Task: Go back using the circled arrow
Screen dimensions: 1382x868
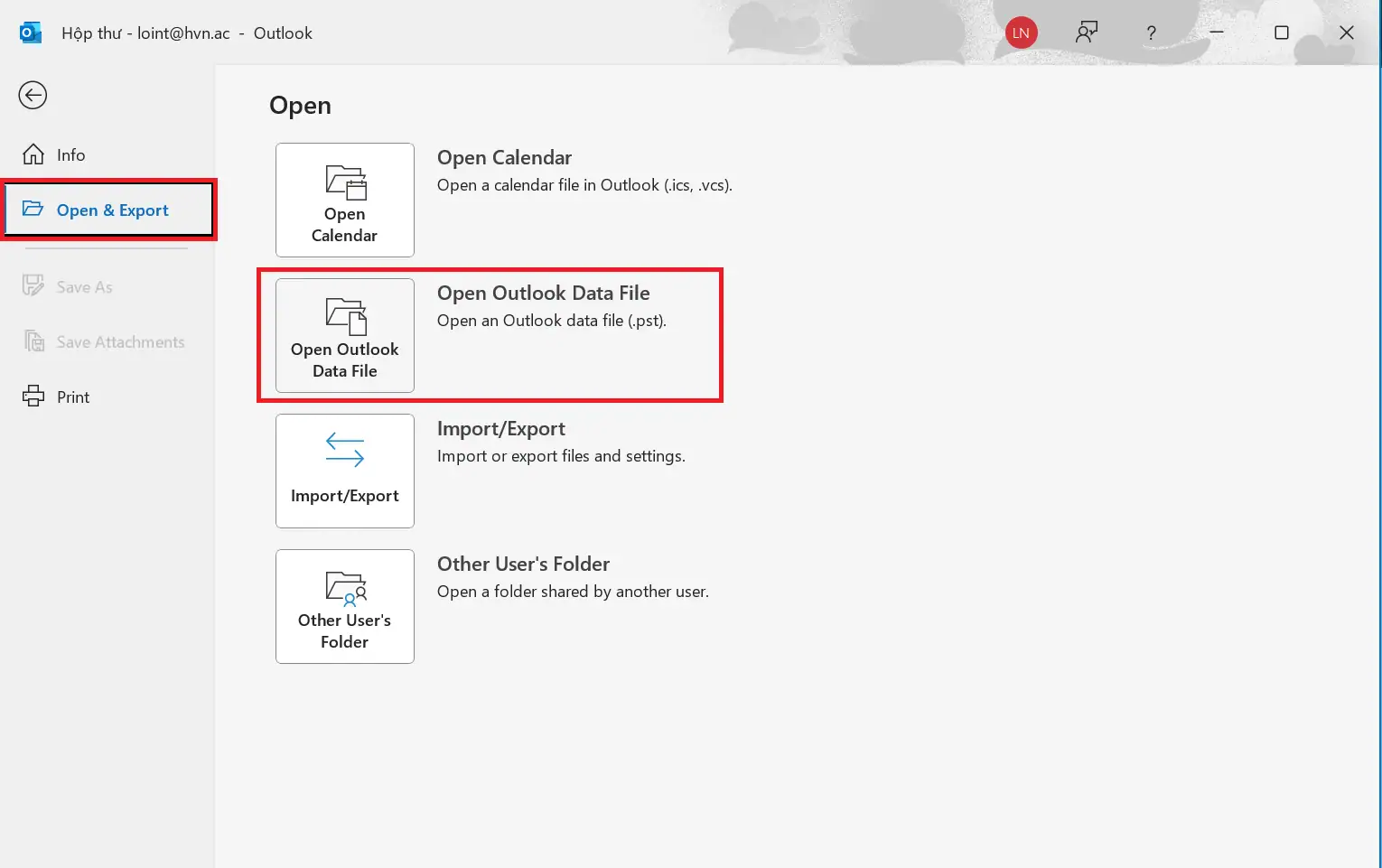Action: pos(33,95)
